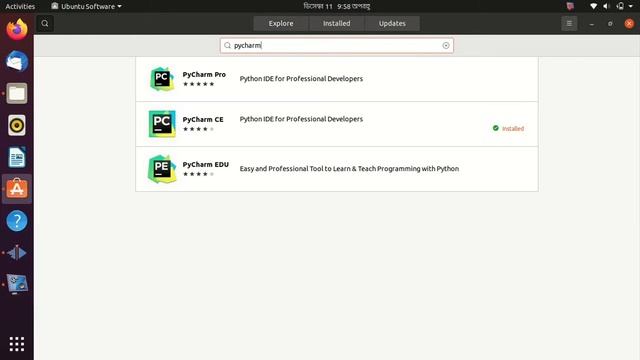The width and height of the screenshot is (640, 360).
Task: Click the PyCharm CE star rating
Action: click(x=198, y=129)
